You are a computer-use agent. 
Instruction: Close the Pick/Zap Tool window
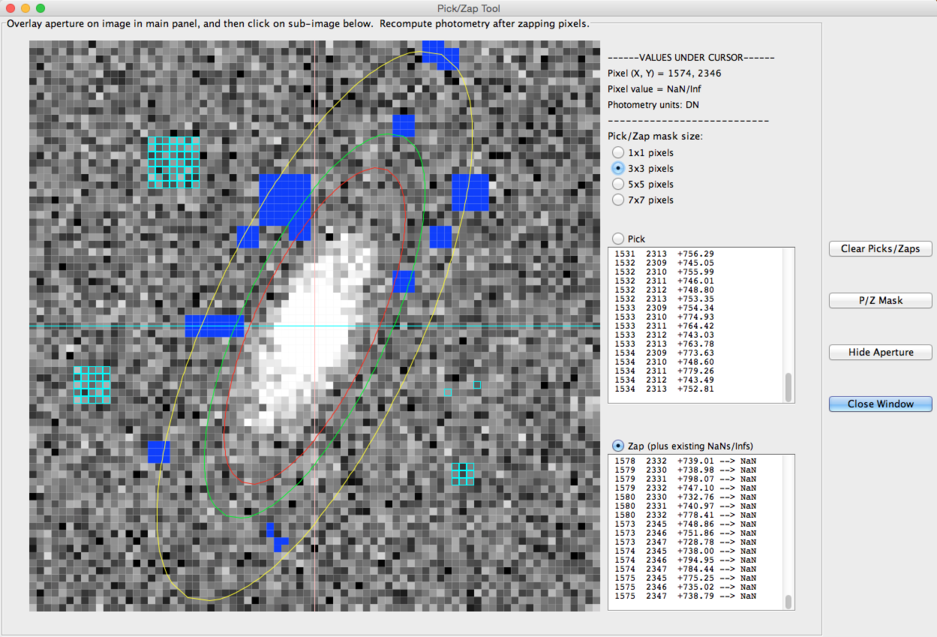pos(880,404)
